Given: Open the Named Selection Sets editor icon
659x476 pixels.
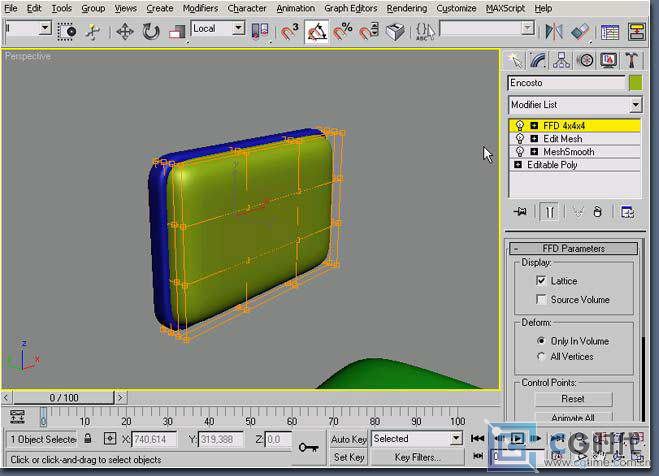Looking at the screenshot, I should click(x=425, y=32).
